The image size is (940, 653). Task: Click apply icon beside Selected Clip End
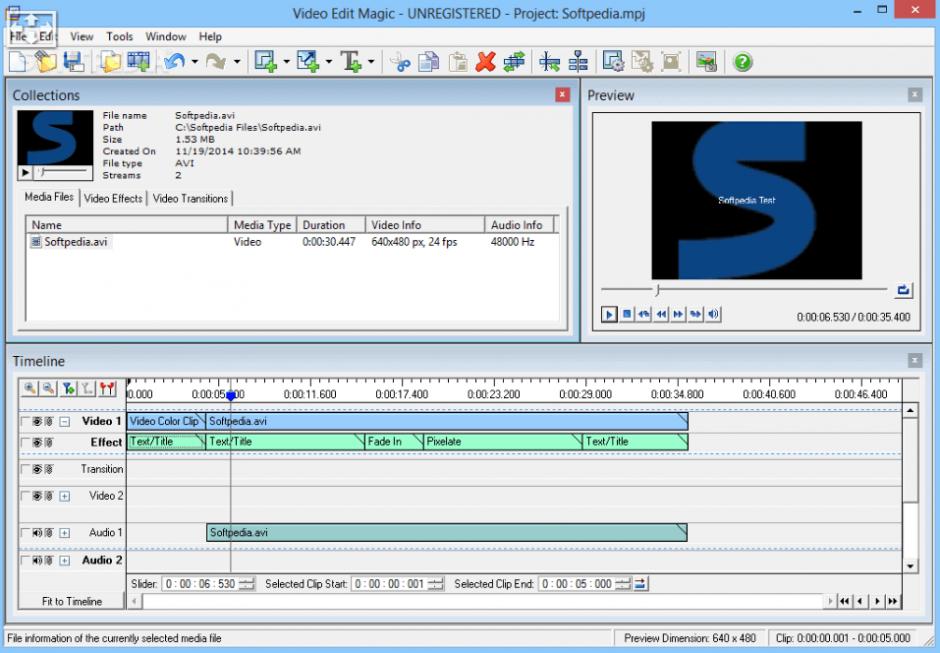640,583
